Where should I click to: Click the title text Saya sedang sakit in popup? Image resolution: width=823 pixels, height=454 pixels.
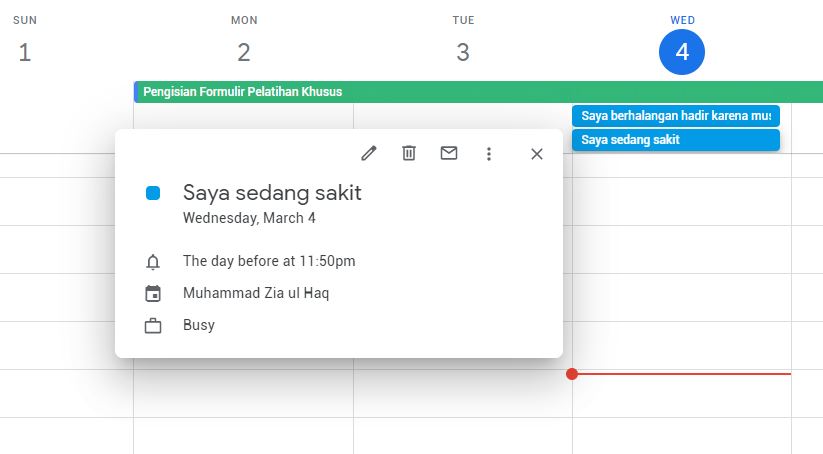(x=272, y=193)
